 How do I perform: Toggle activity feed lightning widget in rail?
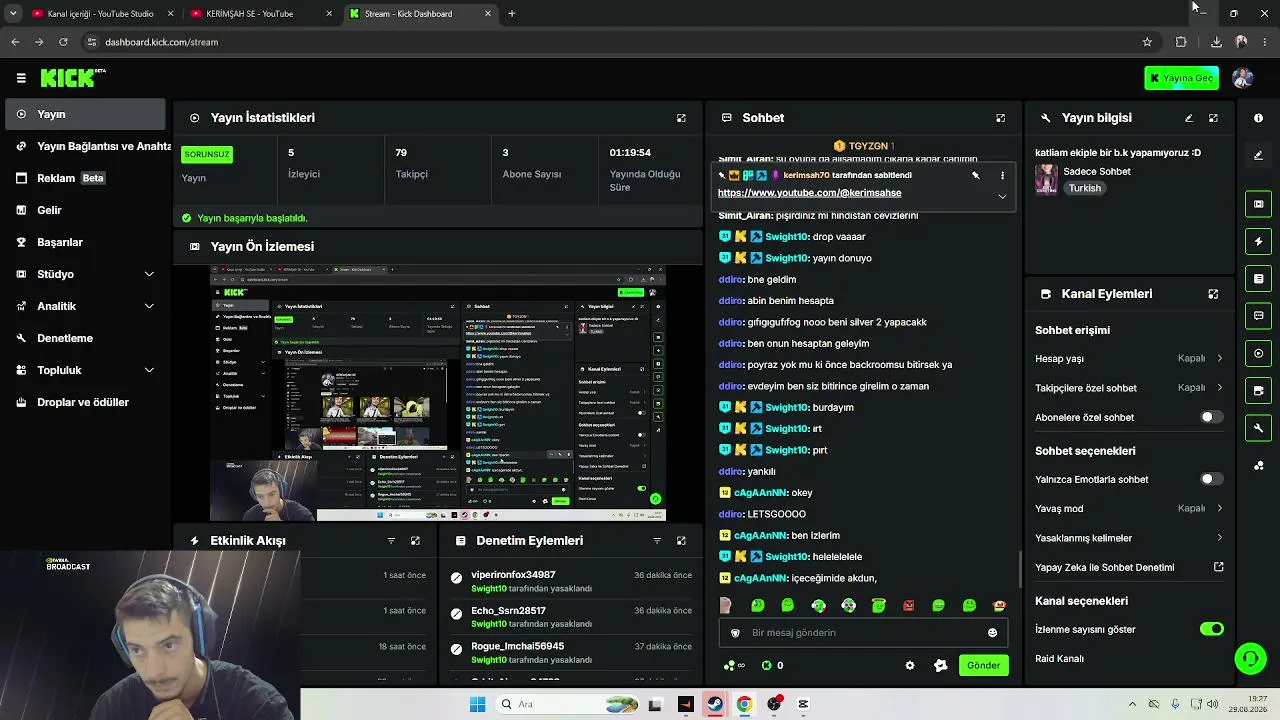coord(1258,241)
